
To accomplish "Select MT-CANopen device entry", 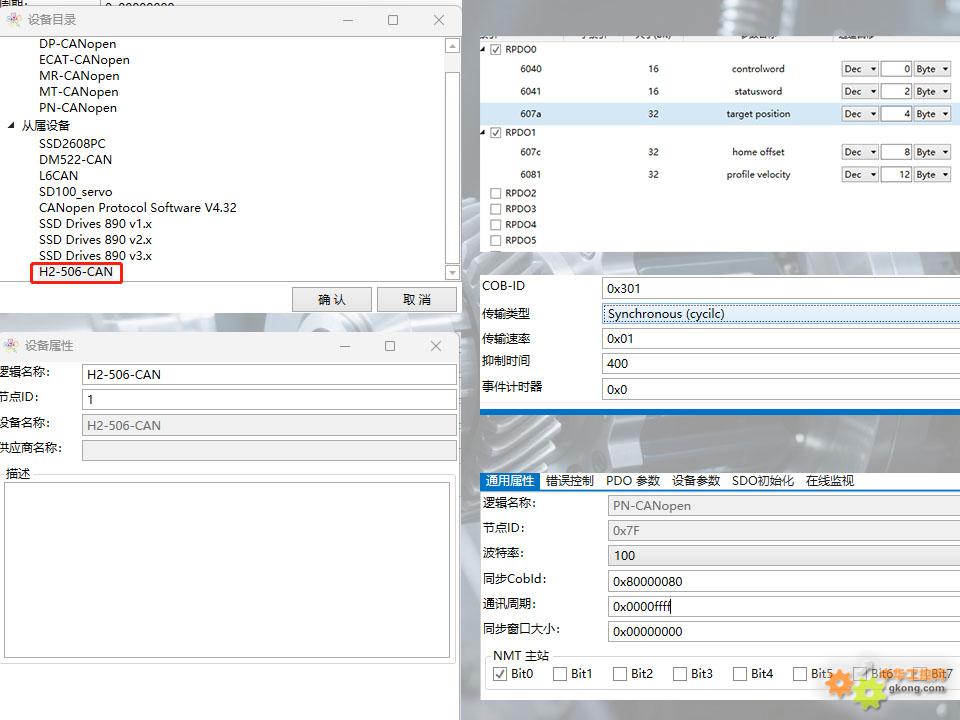I will tap(78, 92).
